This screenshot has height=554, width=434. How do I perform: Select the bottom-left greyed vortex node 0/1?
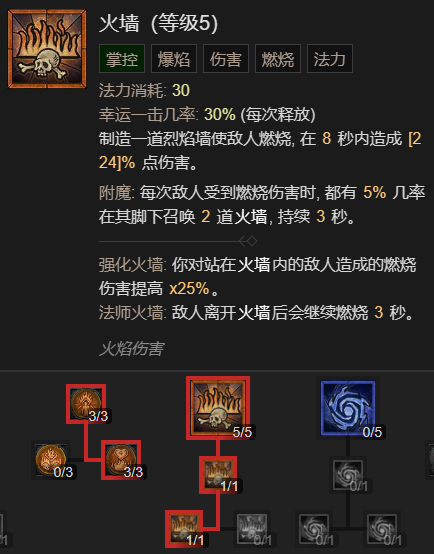(314, 529)
